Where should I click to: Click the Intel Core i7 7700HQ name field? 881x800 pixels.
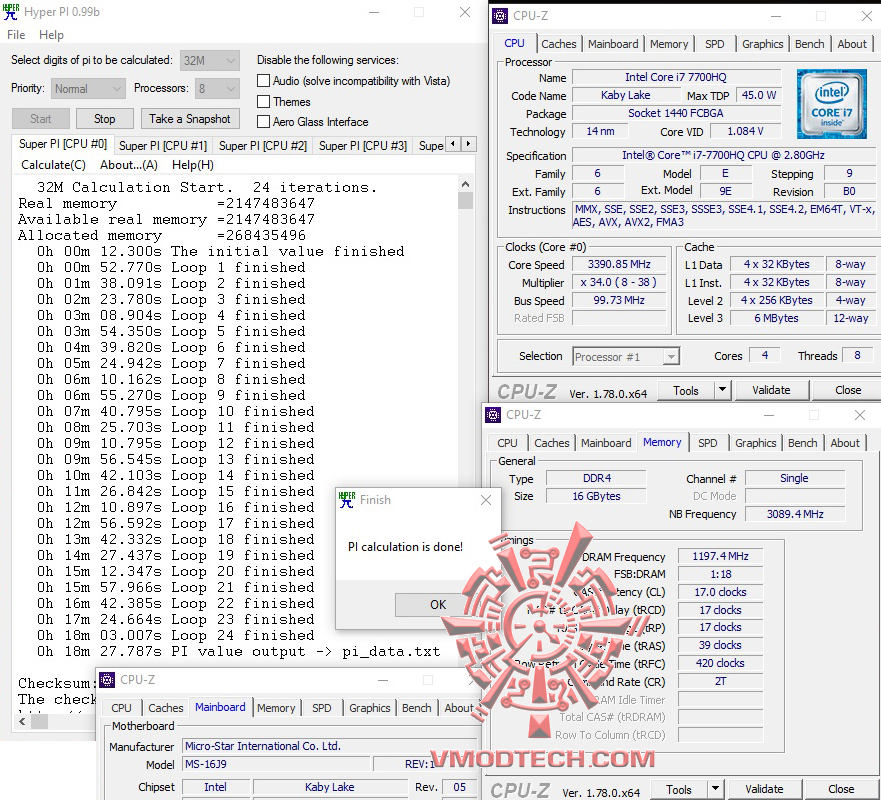pos(676,77)
